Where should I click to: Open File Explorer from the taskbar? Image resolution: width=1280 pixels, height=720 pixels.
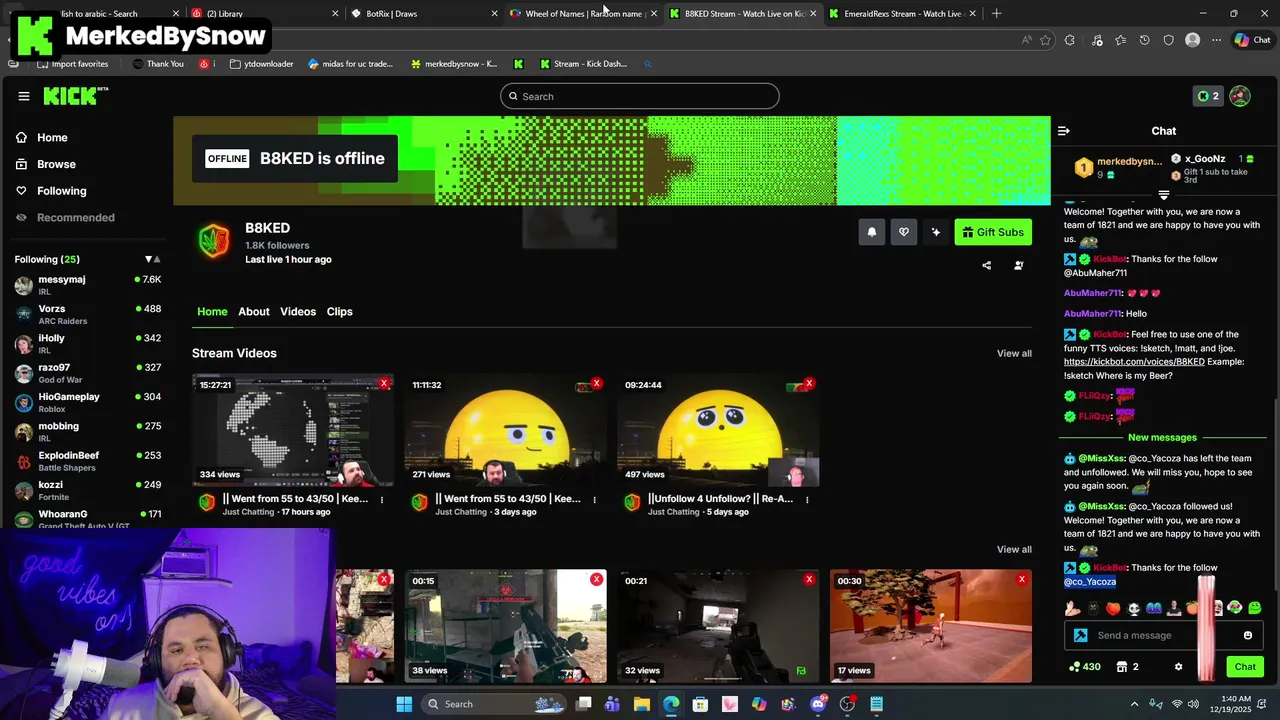pyautogui.click(x=642, y=704)
